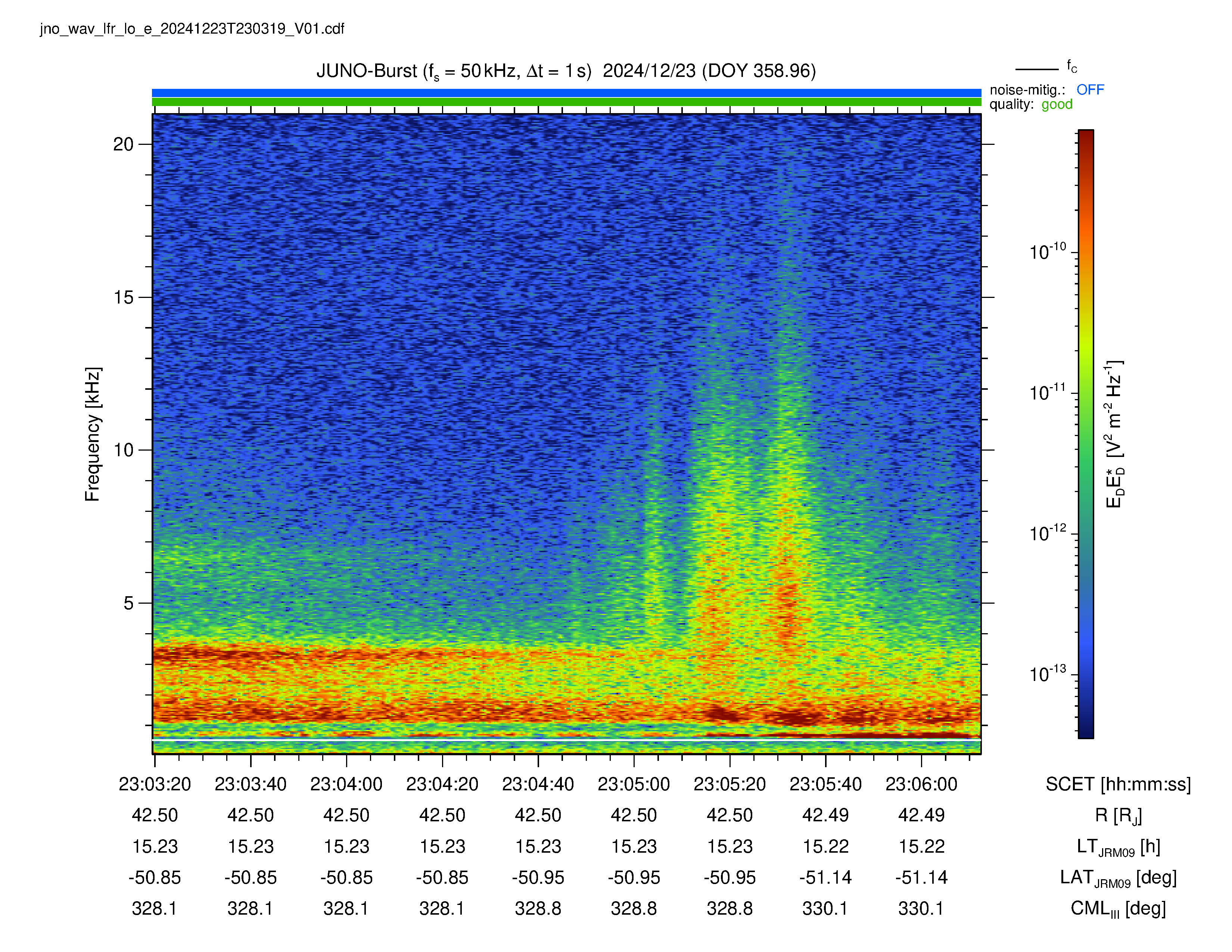Click the LAT JRM09 [deg] row label

(1118, 878)
